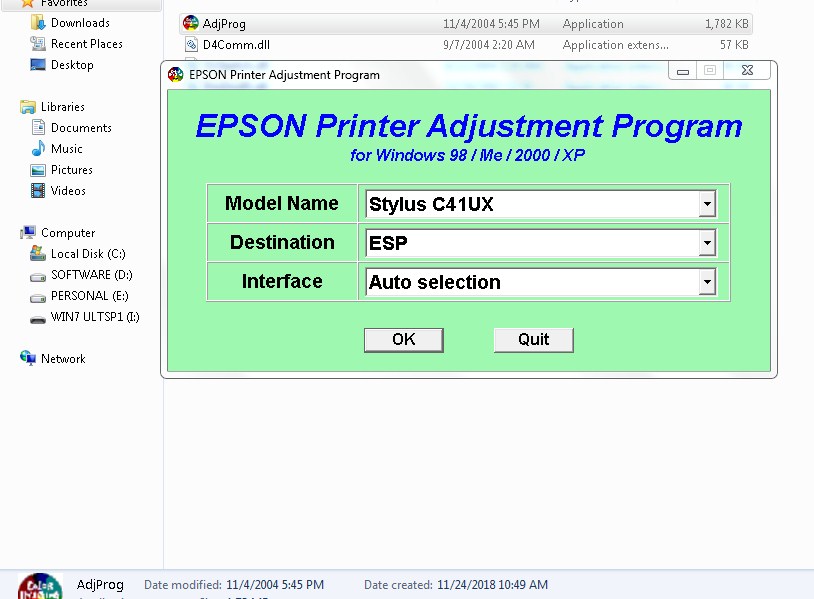814x599 pixels.
Task: Click the OK button in Epson dialog
Action: [x=403, y=340]
